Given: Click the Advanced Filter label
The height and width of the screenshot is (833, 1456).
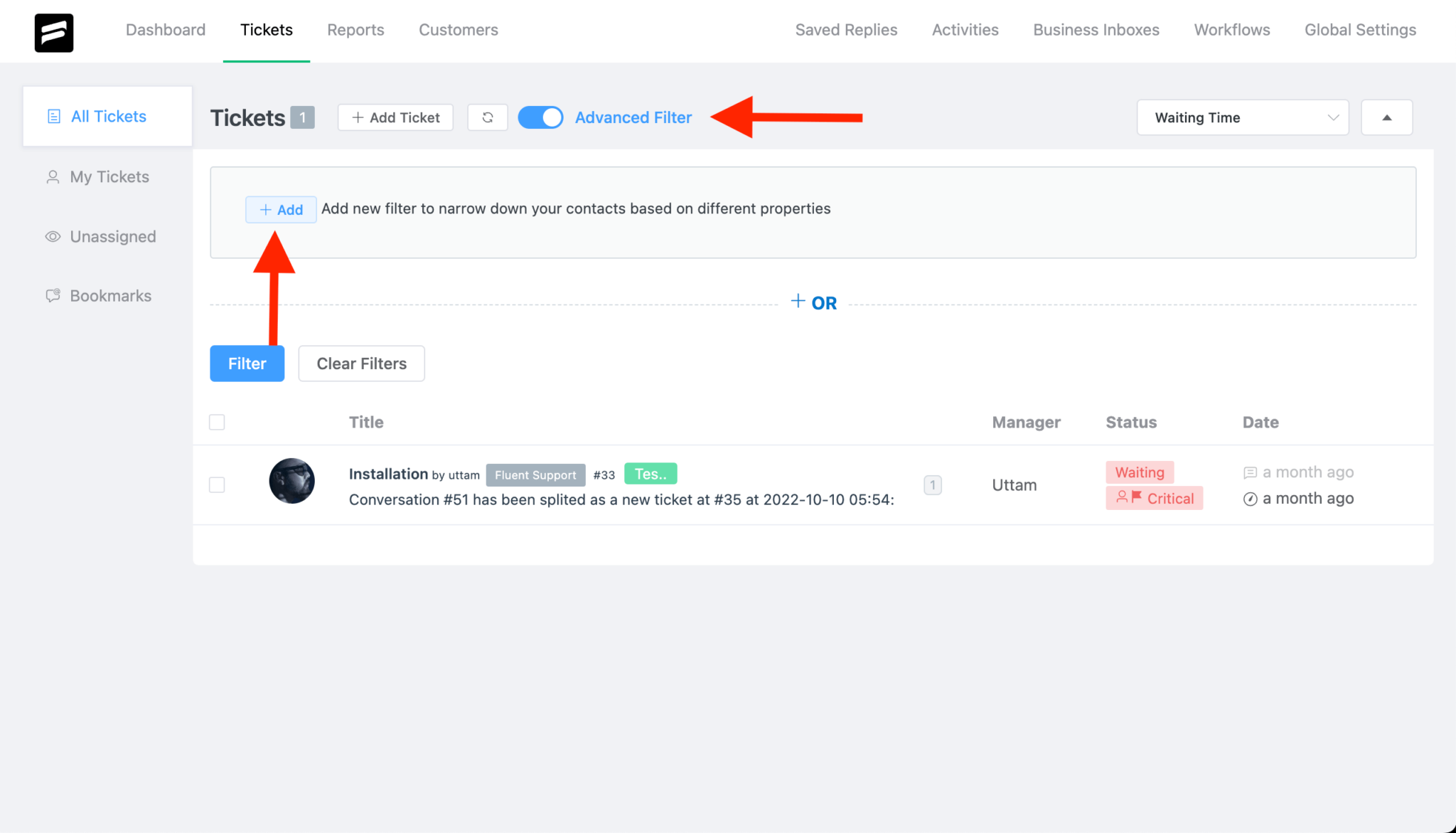Looking at the screenshot, I should coord(633,117).
